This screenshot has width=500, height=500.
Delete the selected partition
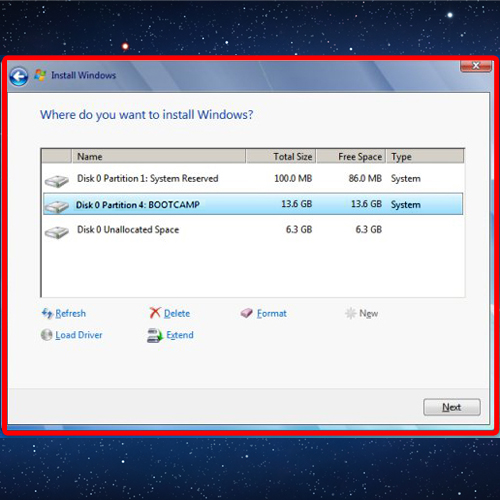[177, 313]
